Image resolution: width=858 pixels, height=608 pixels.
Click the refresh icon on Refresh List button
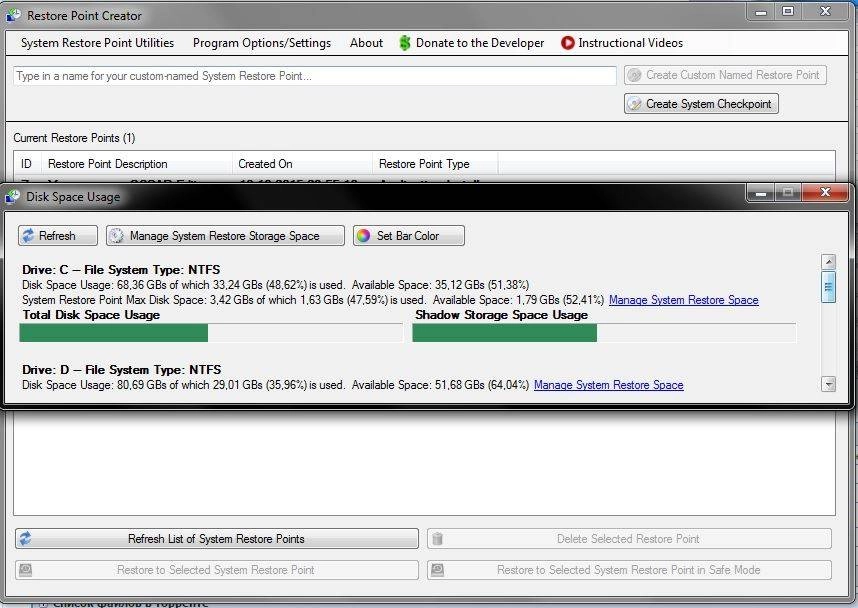coord(25,538)
